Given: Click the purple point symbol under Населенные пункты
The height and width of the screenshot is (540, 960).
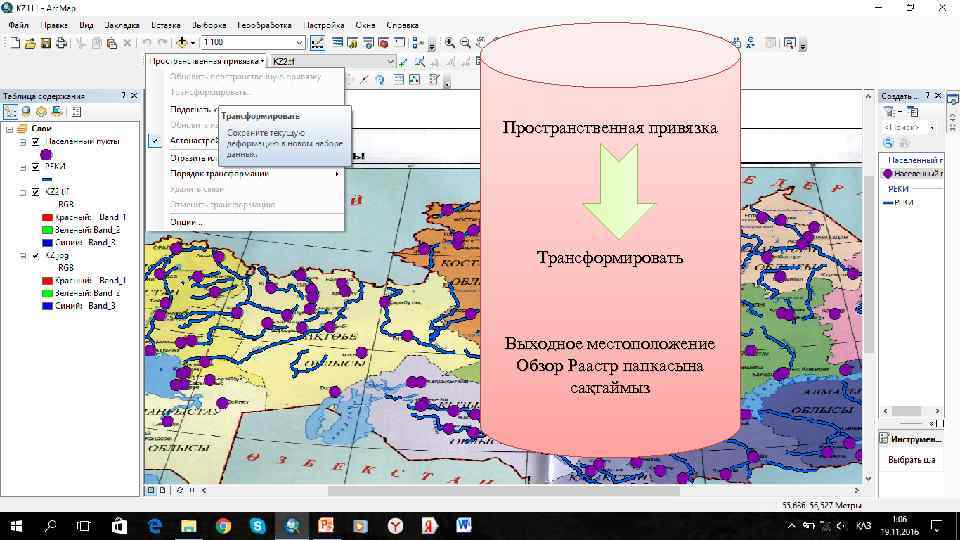Looking at the screenshot, I should tap(46, 154).
